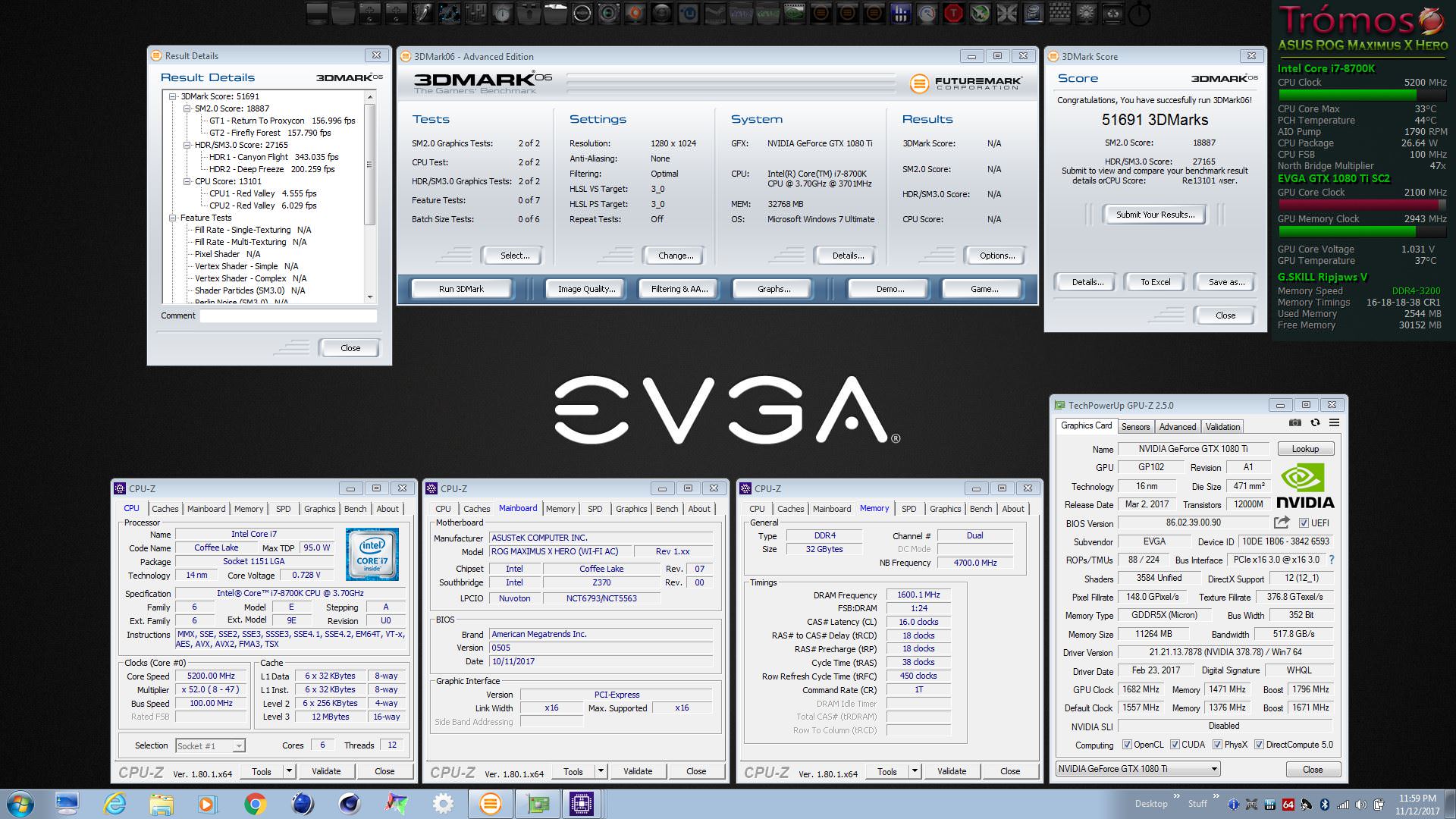
Task: Click the Comment input field
Action: (288, 315)
